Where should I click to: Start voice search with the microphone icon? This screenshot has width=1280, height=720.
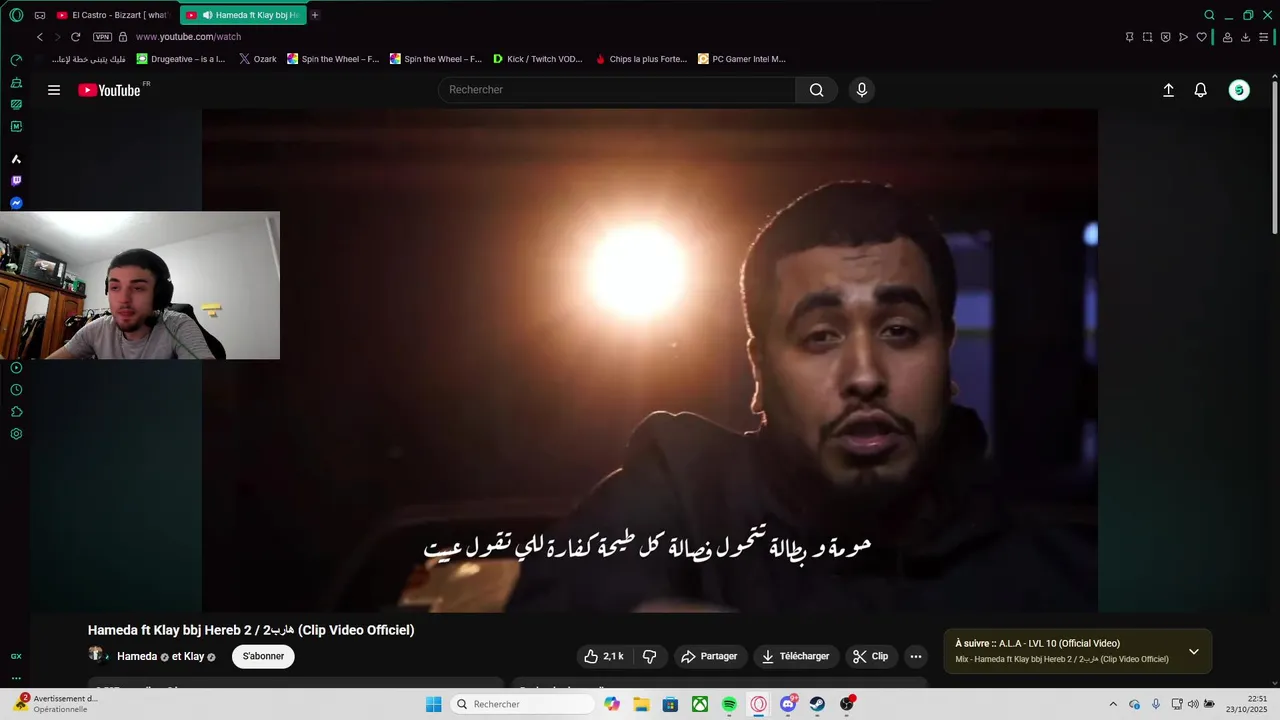pyautogui.click(x=862, y=90)
